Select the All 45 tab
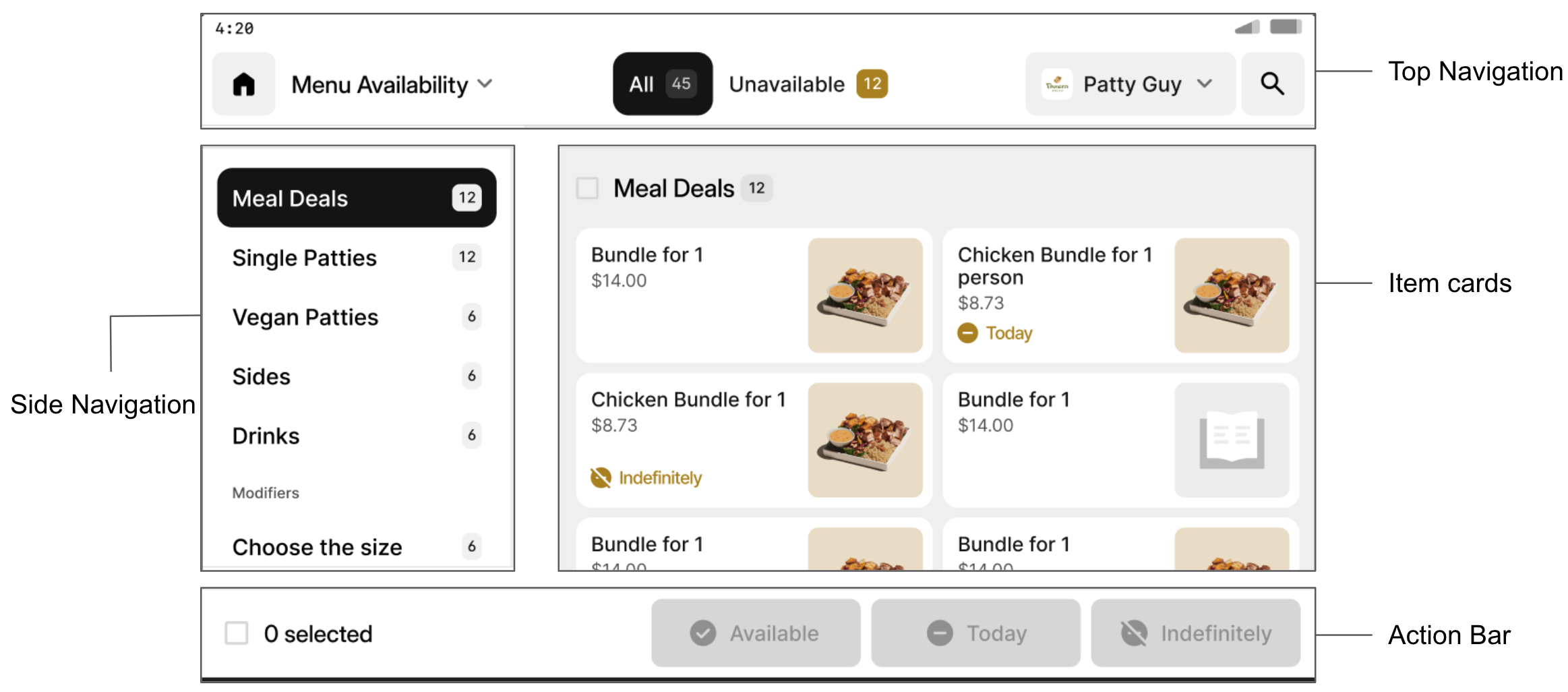The height and width of the screenshot is (692, 1568). coord(662,84)
